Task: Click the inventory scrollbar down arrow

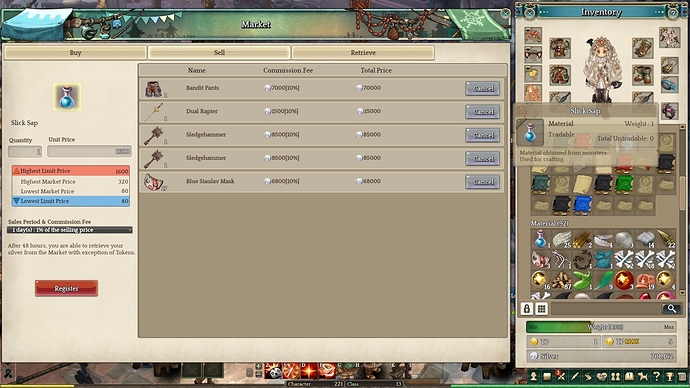Action: click(682, 293)
